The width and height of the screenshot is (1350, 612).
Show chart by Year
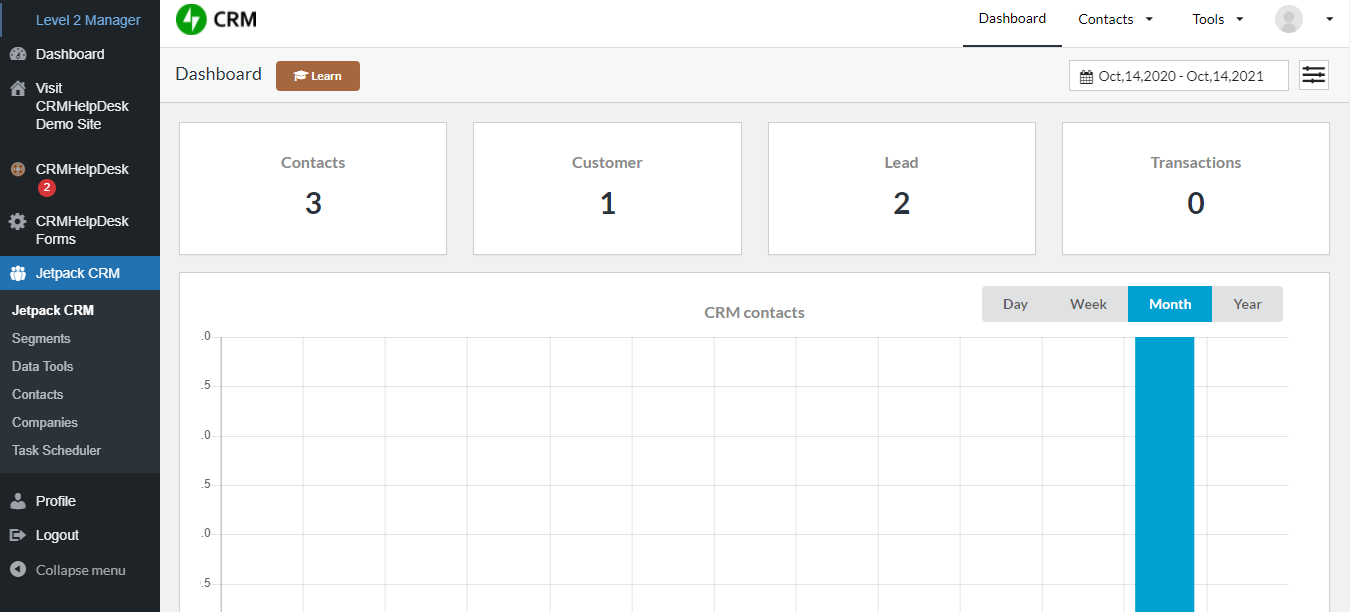point(1247,304)
